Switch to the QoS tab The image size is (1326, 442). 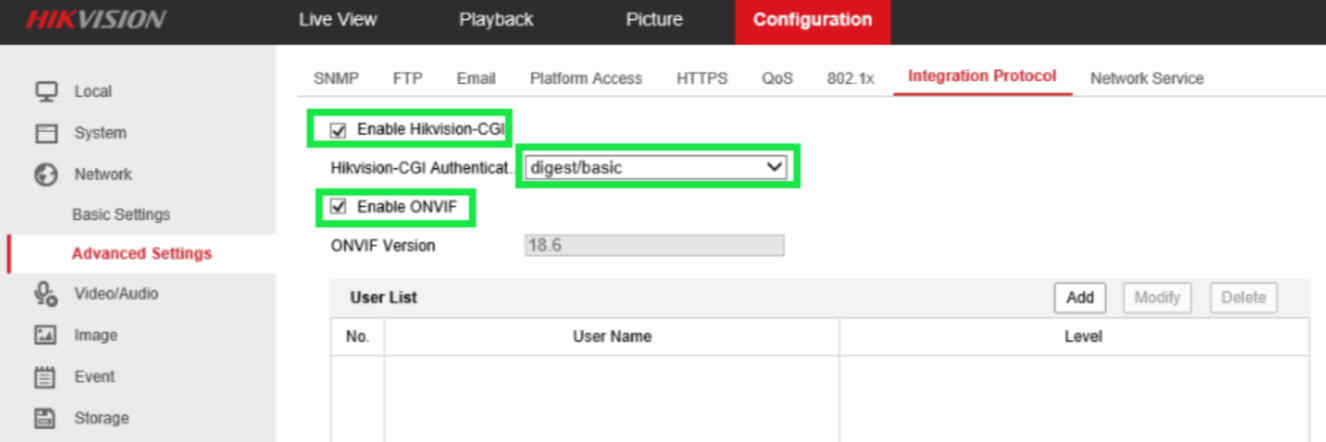tap(777, 78)
